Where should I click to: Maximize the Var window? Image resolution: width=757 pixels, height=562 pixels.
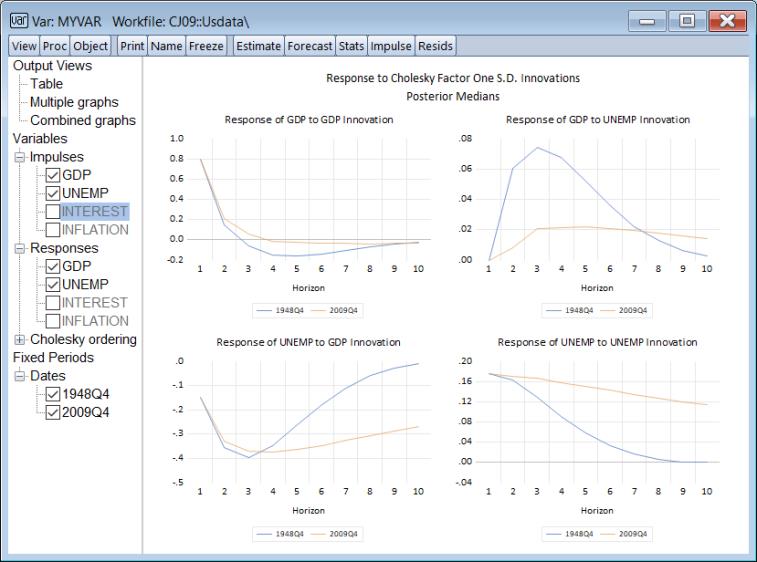(x=686, y=20)
